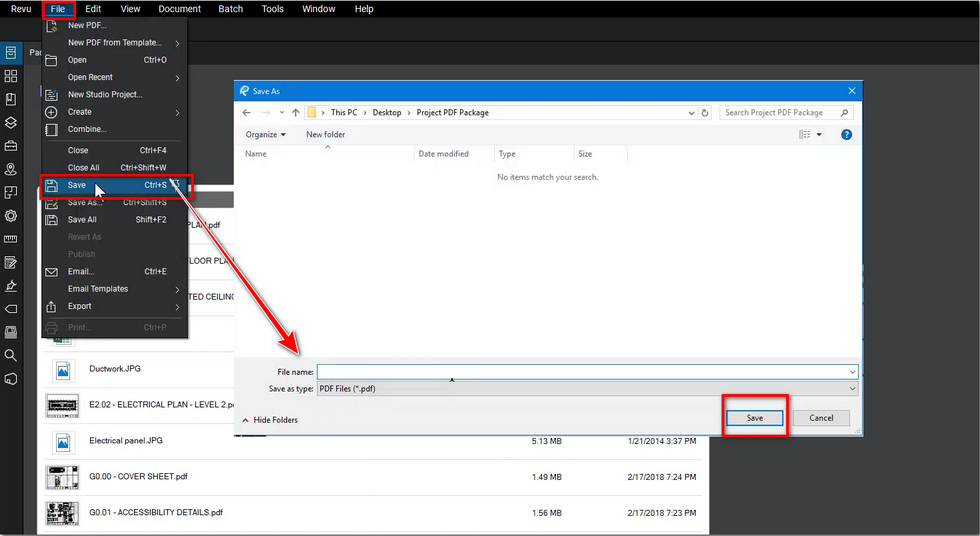Open the Bookmarks panel icon in sidebar

11,99
